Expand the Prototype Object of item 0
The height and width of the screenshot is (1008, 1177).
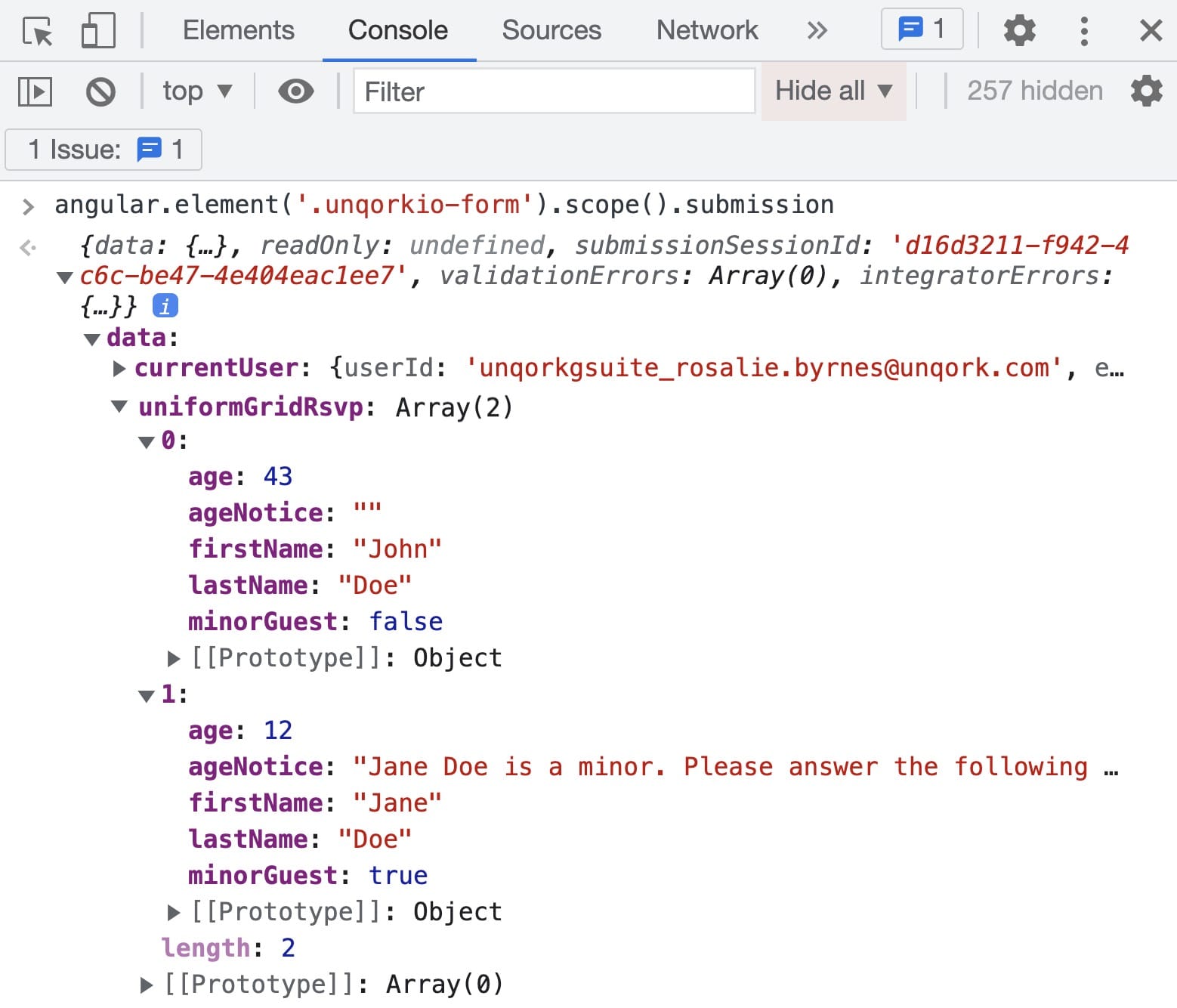click(174, 659)
